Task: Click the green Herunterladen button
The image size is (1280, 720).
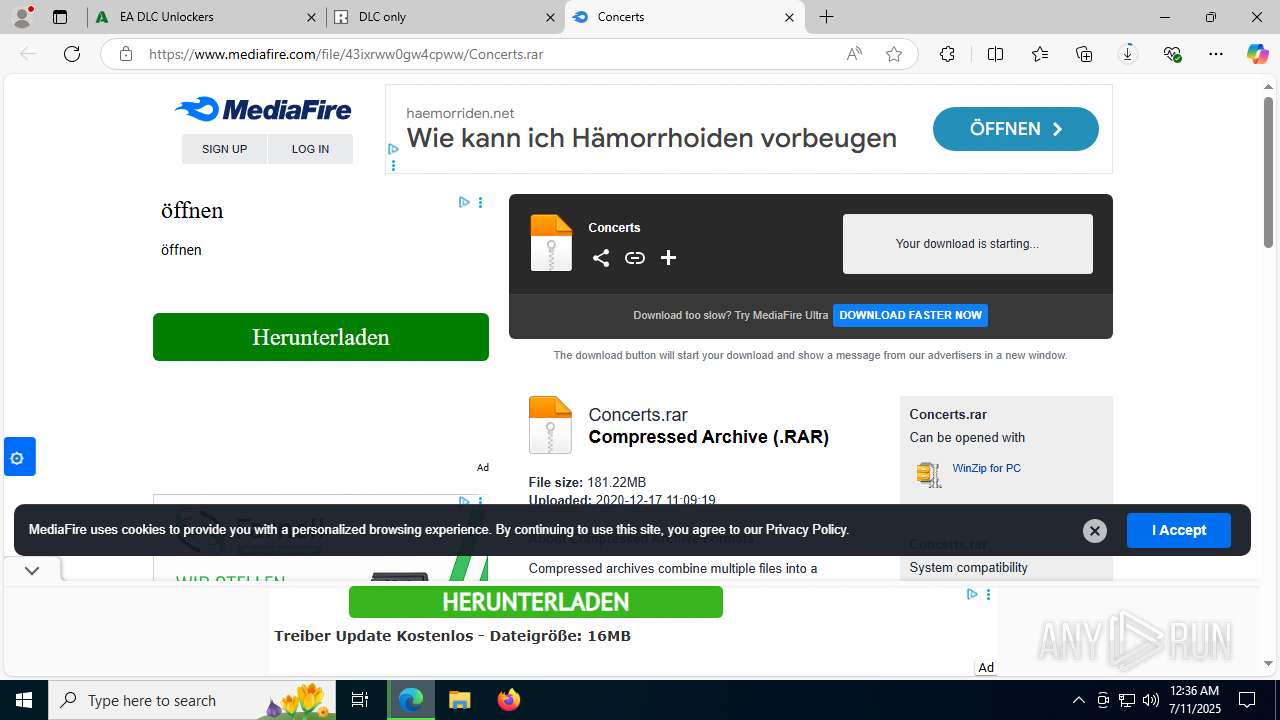Action: [x=321, y=337]
